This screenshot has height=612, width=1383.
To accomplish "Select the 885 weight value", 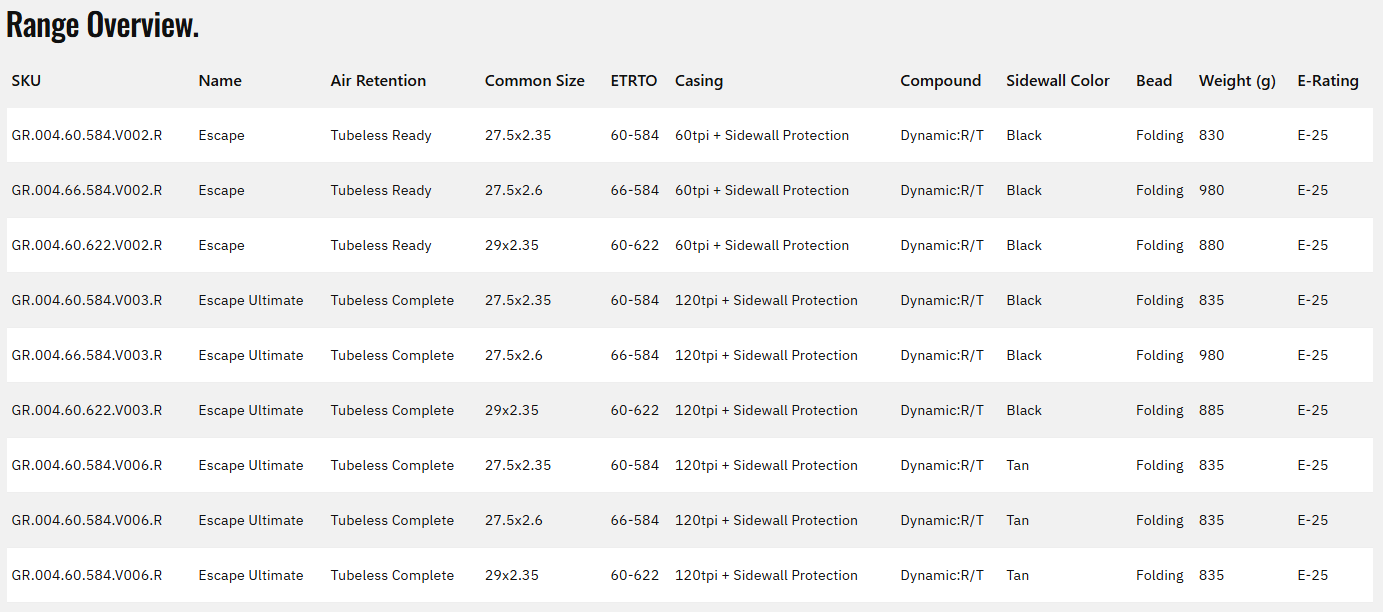I will coord(1211,411).
